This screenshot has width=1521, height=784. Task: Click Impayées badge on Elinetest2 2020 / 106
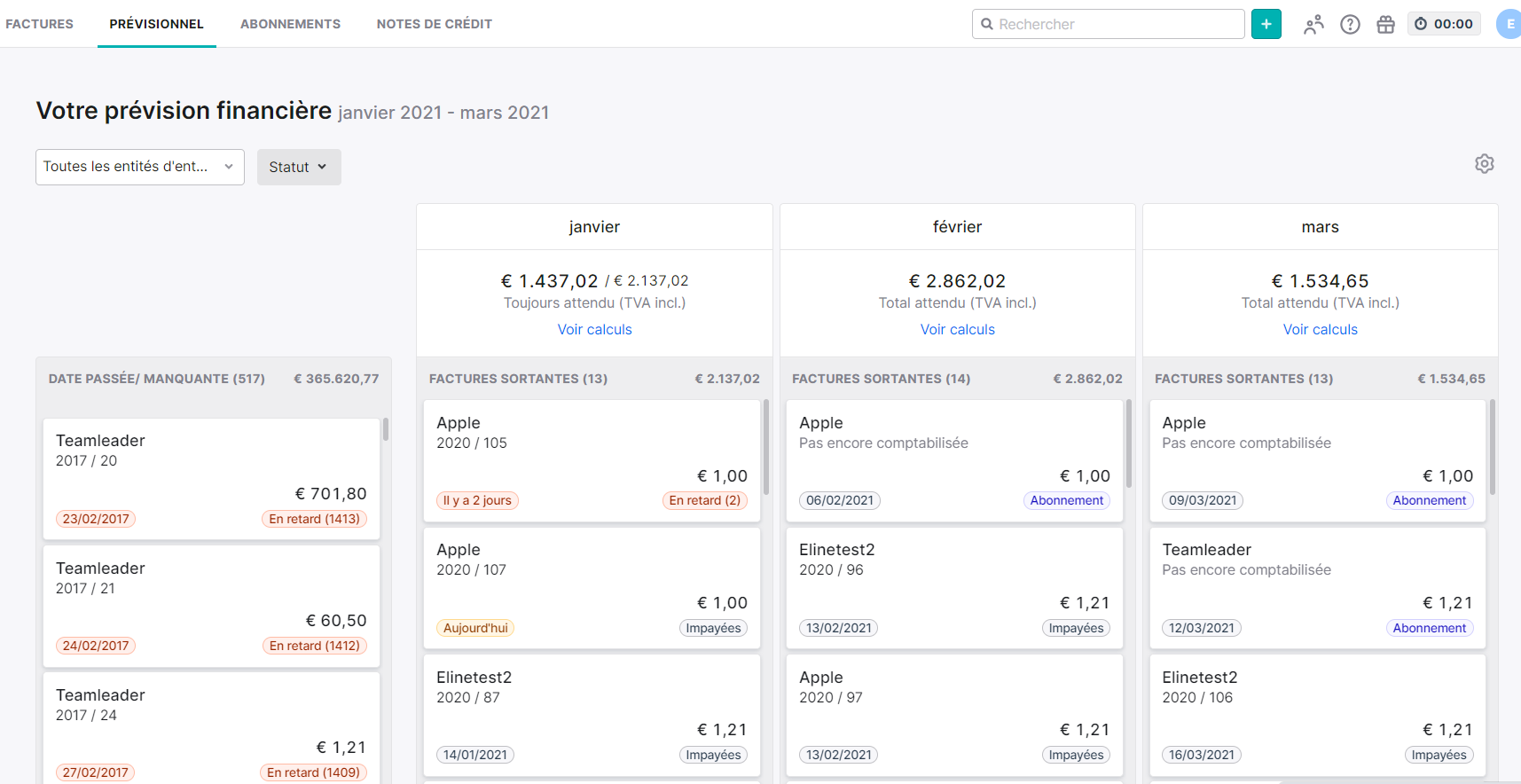click(1439, 755)
